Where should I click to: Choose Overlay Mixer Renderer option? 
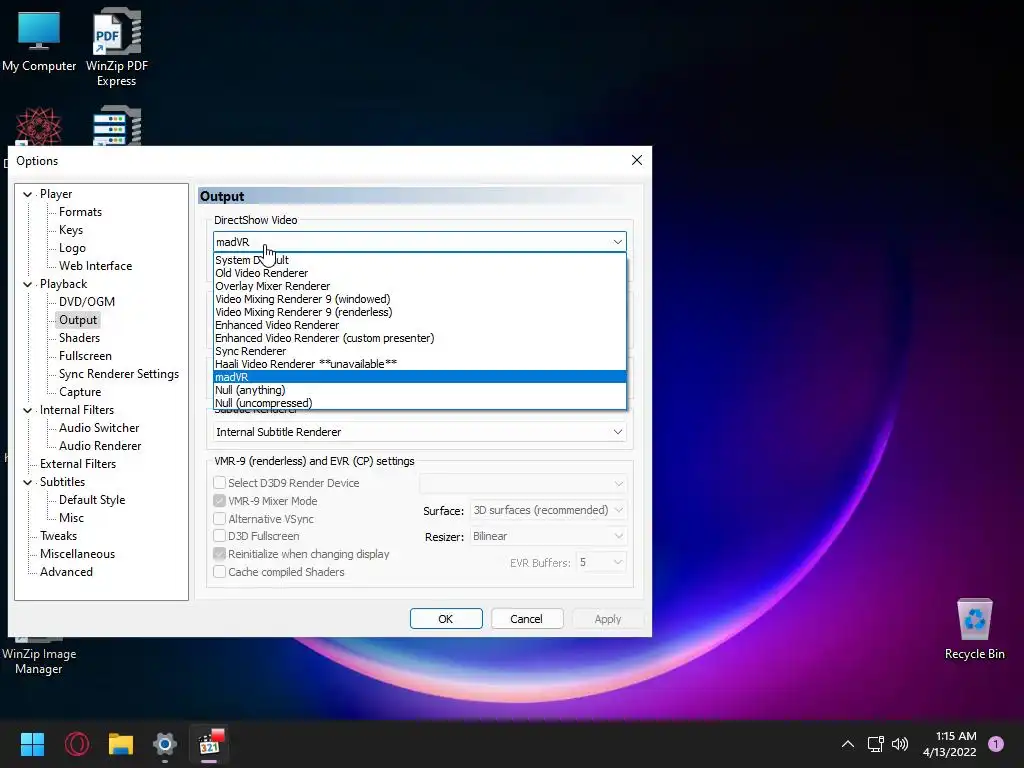click(419, 286)
